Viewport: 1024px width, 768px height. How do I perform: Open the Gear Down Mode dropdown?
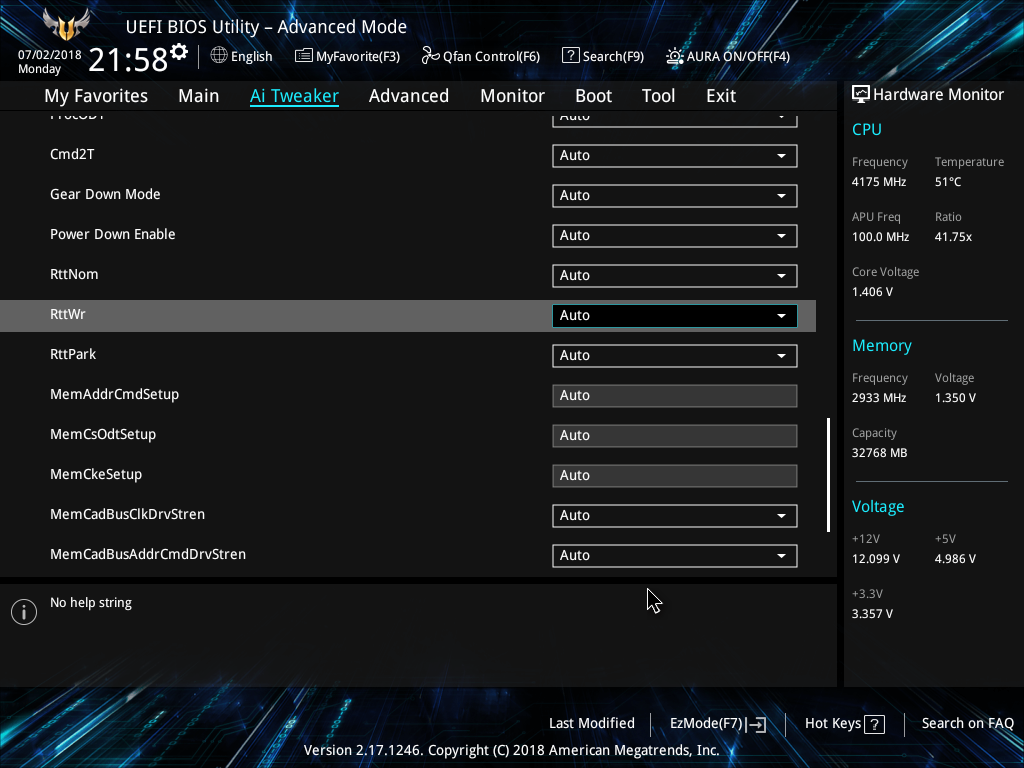pos(675,195)
